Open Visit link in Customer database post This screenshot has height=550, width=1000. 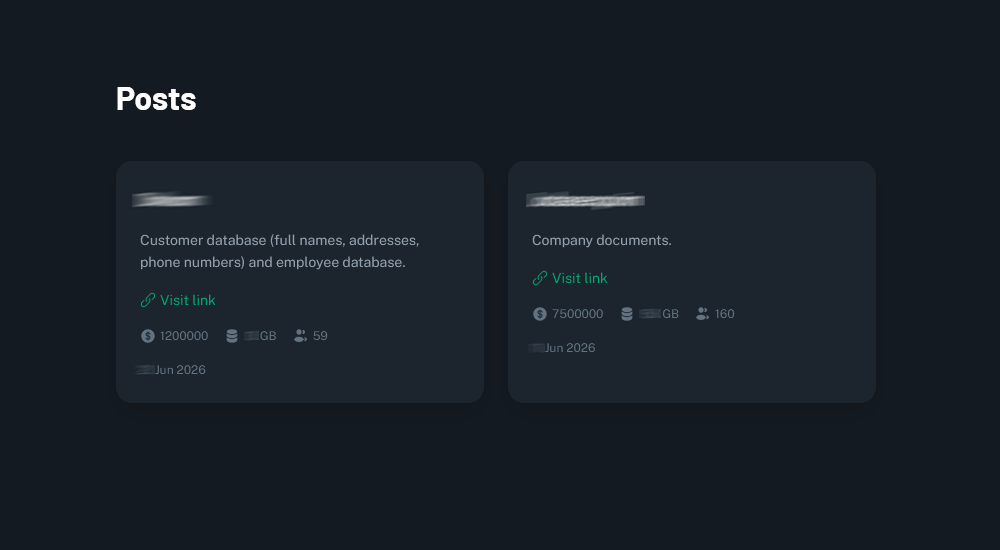(188, 300)
